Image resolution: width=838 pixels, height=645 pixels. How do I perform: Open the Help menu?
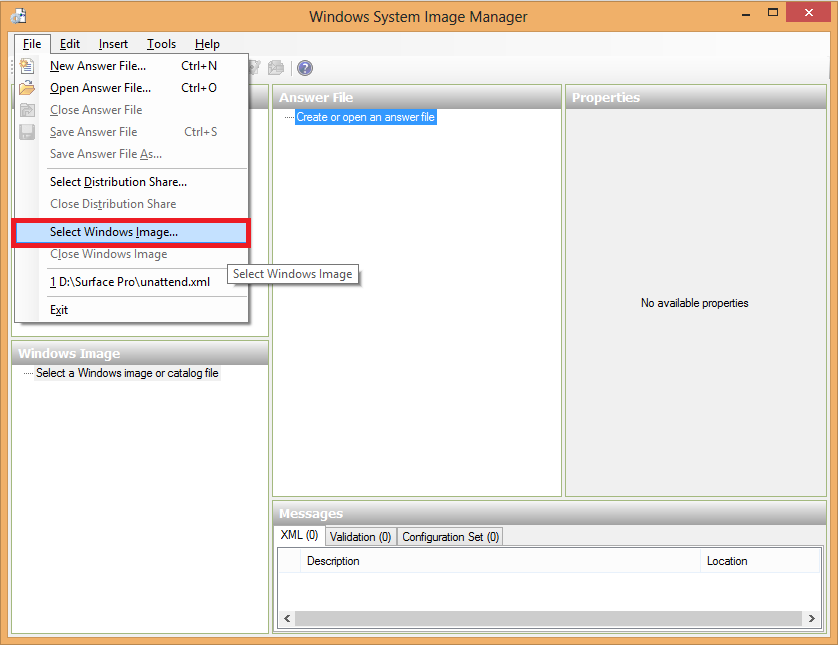pos(207,44)
